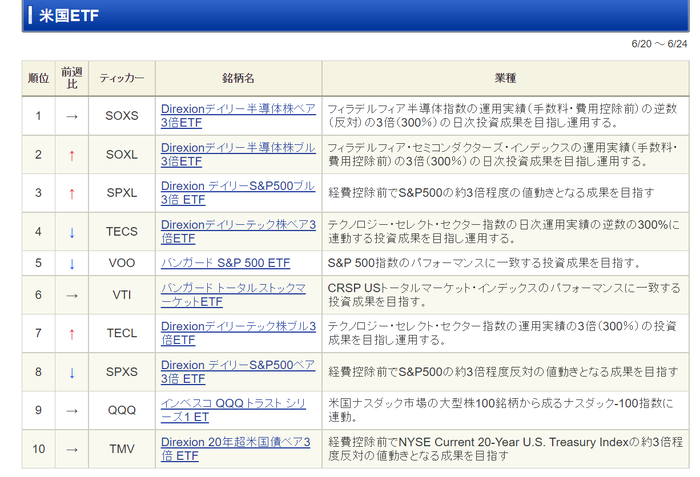
Task: Open Direxion 20年超米国債ベア3倍 ETF link
Action: click(x=235, y=449)
